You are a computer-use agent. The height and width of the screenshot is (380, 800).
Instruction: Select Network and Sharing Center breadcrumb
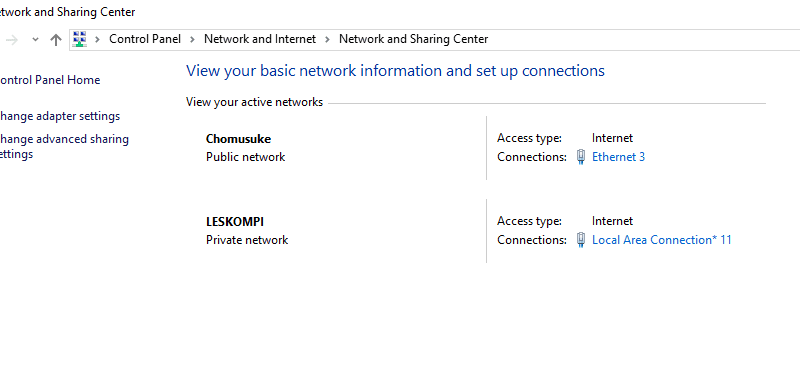pos(413,39)
